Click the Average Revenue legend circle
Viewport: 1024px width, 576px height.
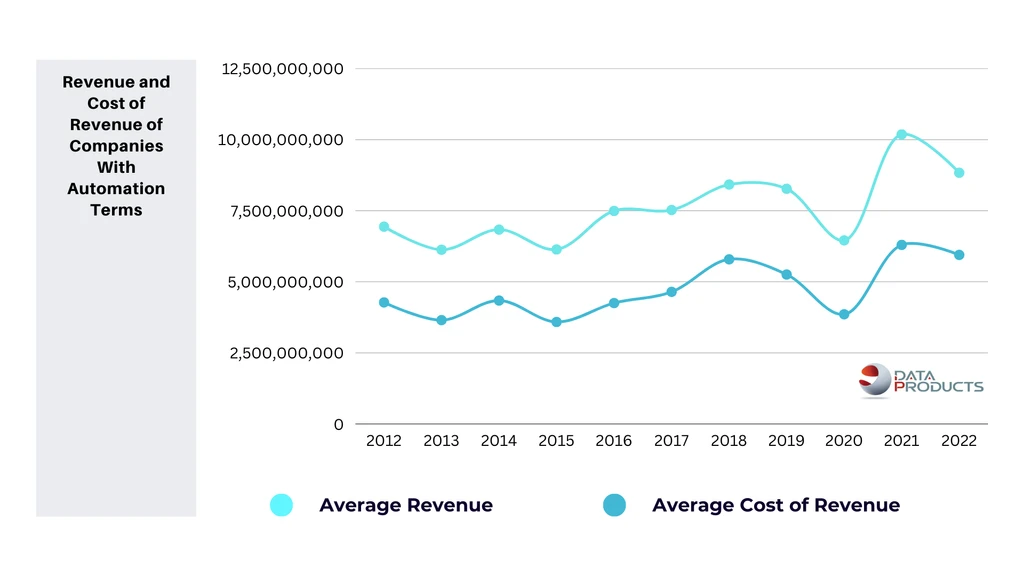(x=282, y=505)
